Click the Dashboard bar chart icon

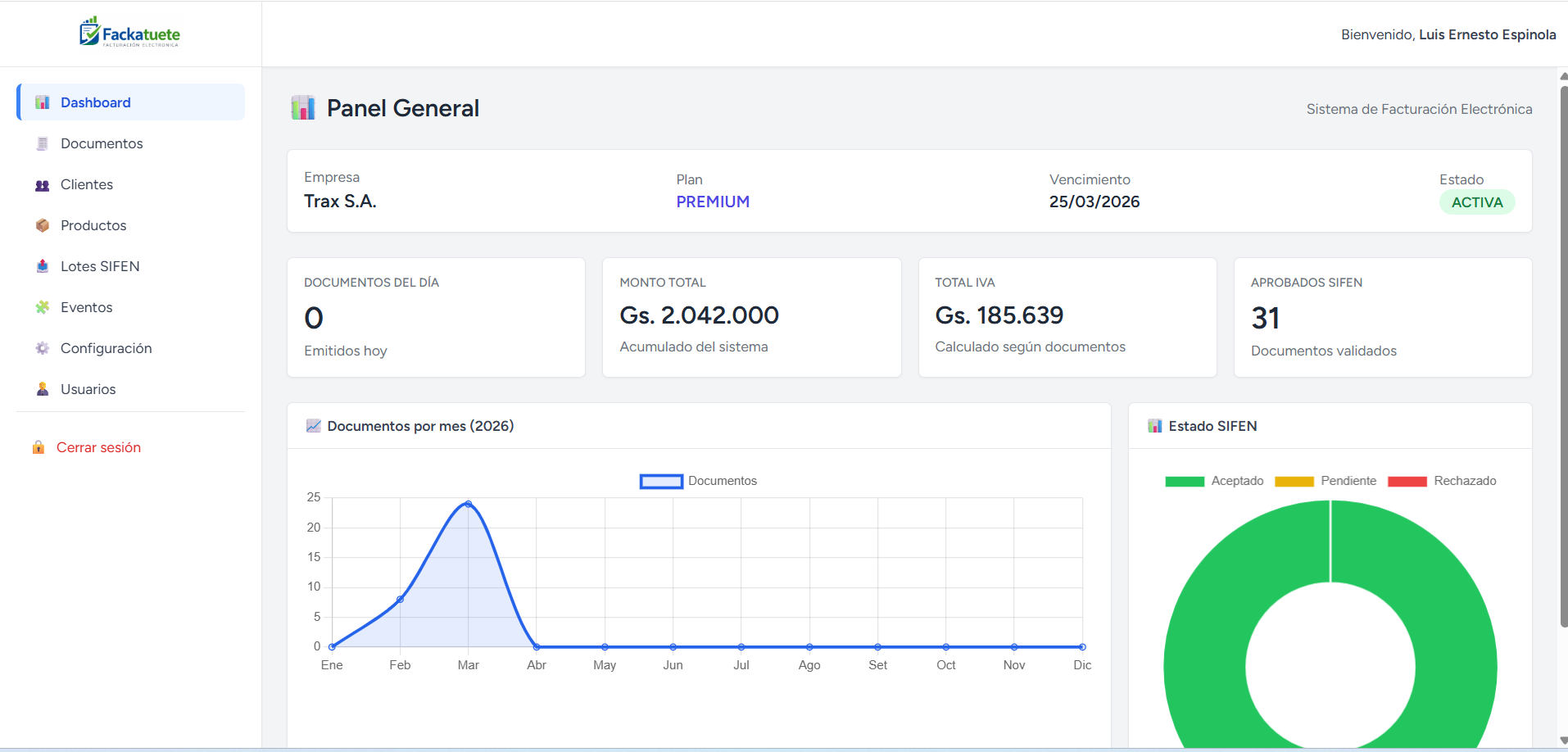tap(43, 102)
